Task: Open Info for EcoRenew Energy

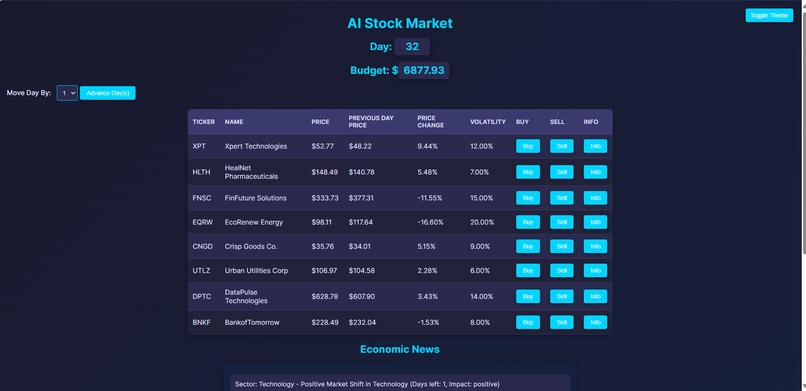Action: (x=595, y=222)
